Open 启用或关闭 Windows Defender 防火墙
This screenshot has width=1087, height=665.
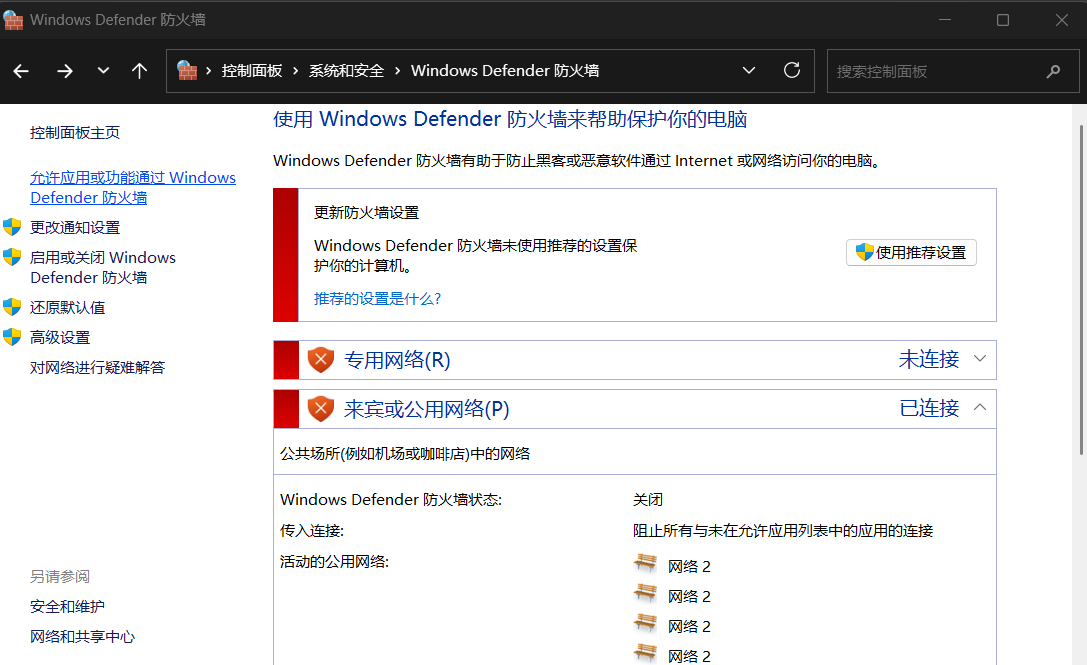103,267
